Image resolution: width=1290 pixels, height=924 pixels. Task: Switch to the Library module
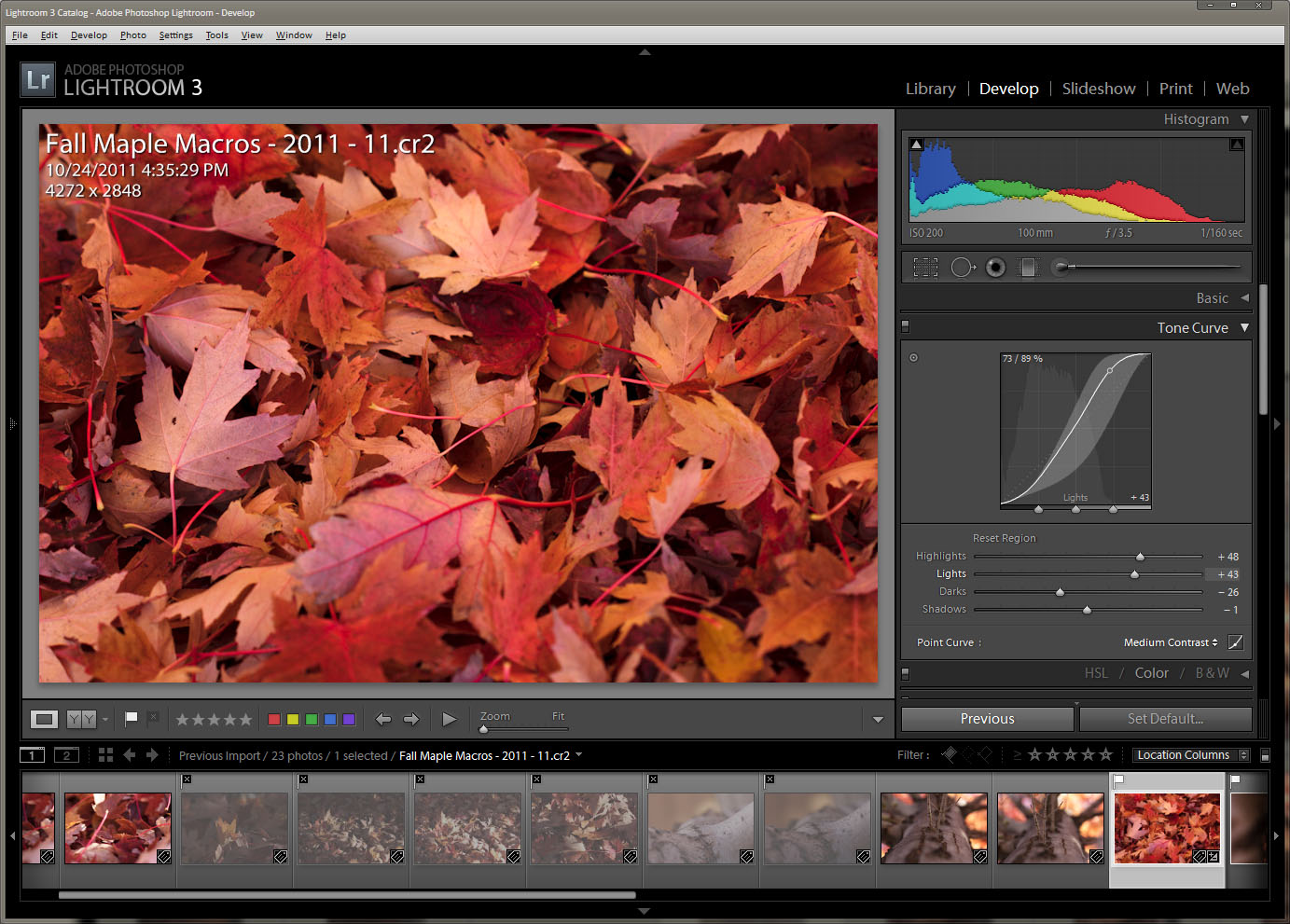(x=931, y=89)
